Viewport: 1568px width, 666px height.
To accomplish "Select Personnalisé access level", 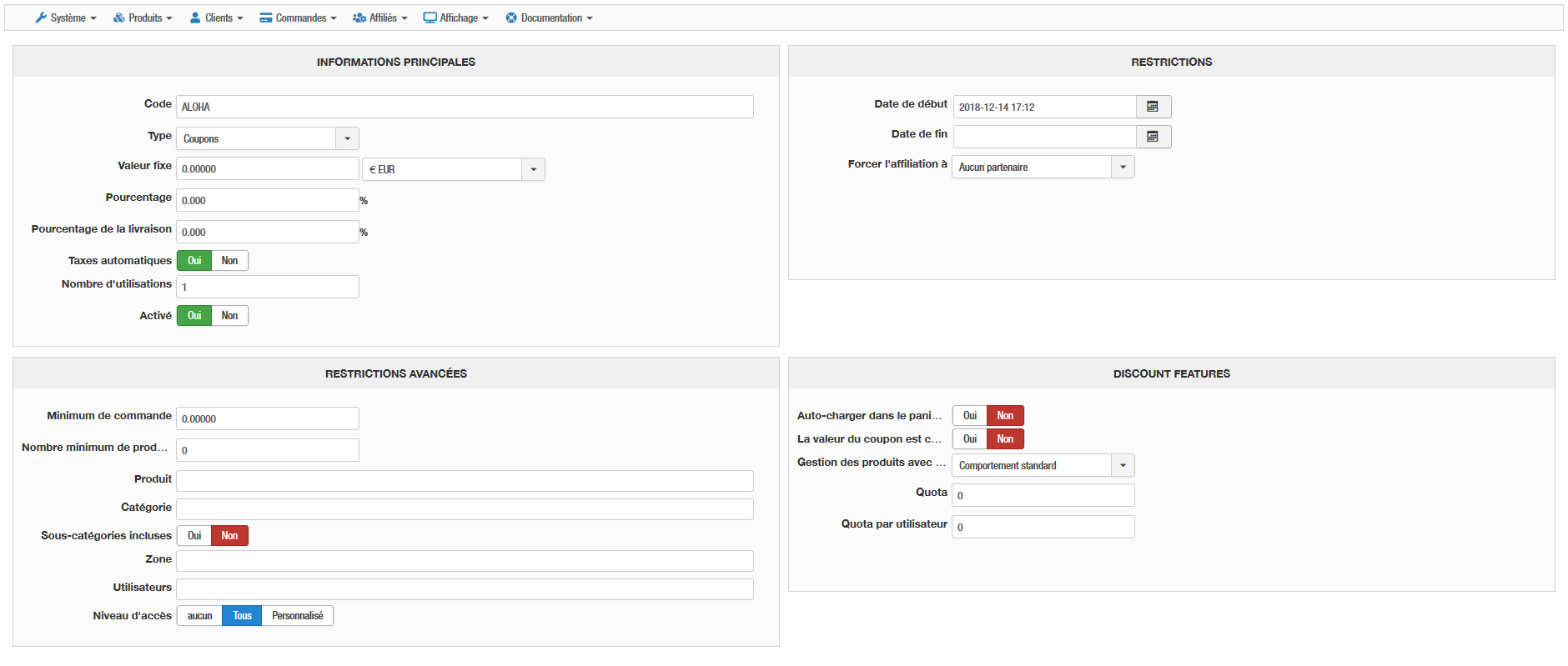I will pyautogui.click(x=297, y=616).
